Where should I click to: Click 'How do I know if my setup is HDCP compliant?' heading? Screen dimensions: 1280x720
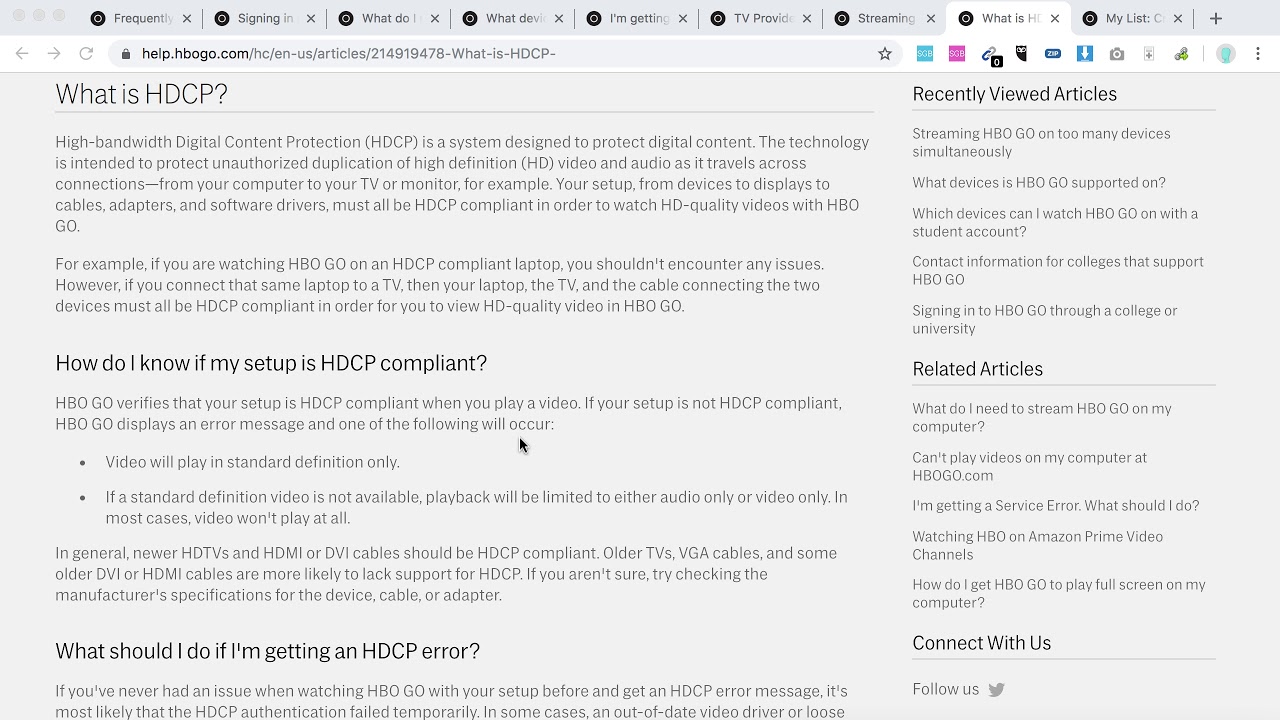pos(271,363)
